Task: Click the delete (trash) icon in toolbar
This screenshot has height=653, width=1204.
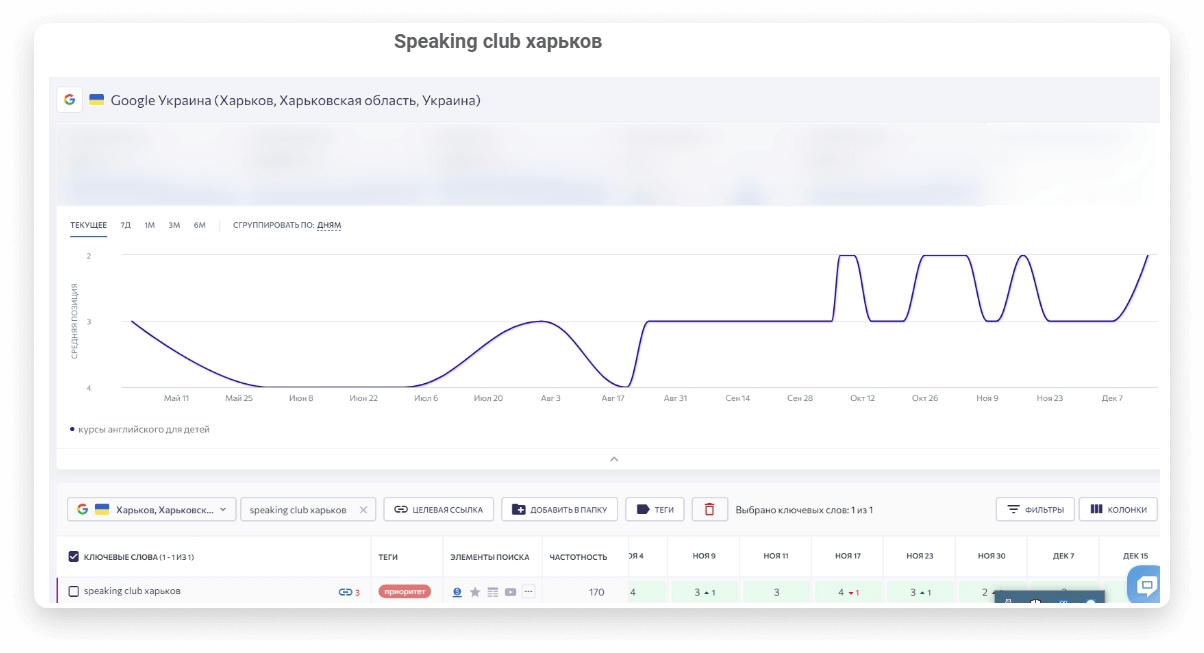Action: click(707, 509)
